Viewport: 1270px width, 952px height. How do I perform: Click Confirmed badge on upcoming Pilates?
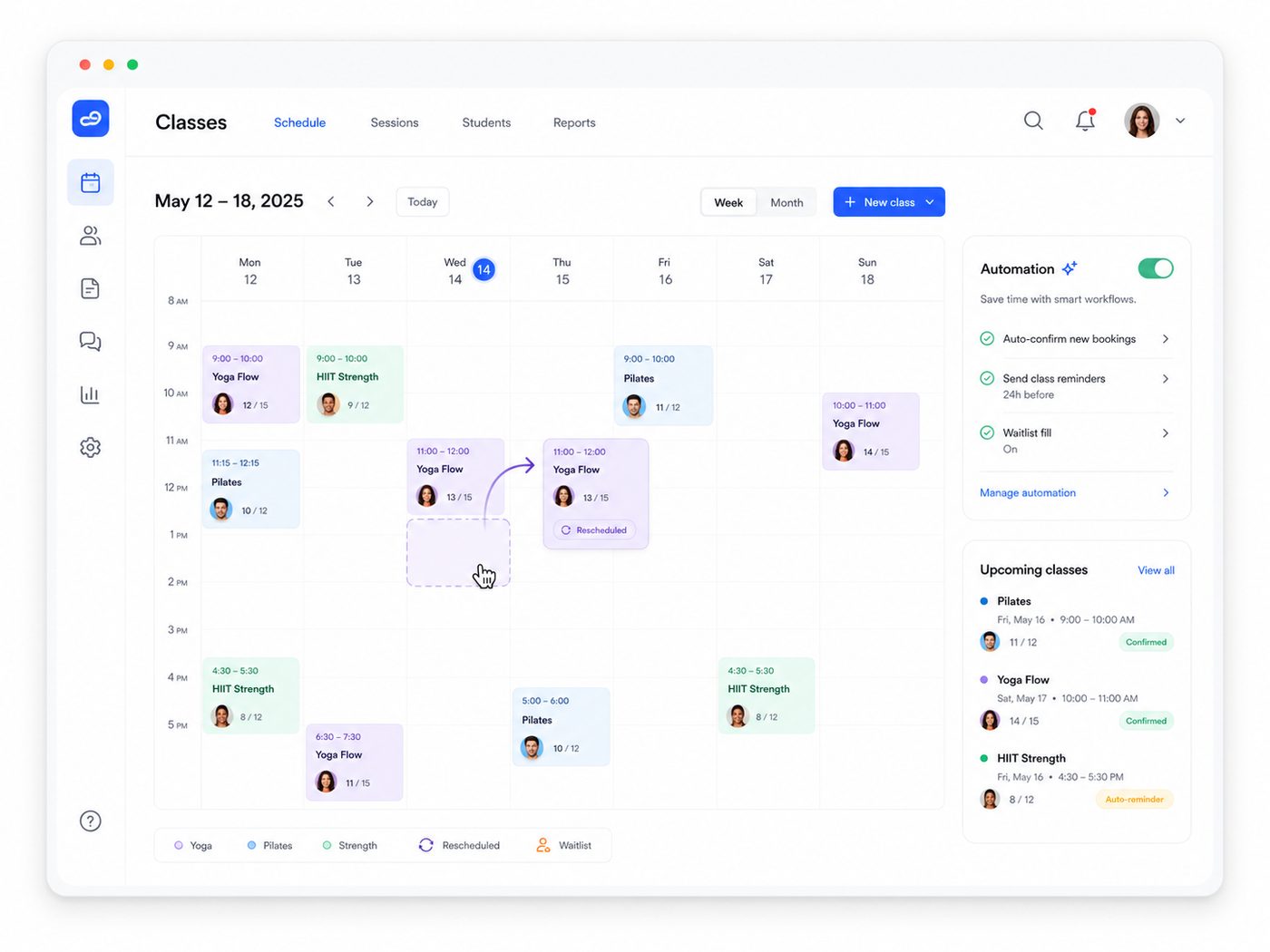1146,642
